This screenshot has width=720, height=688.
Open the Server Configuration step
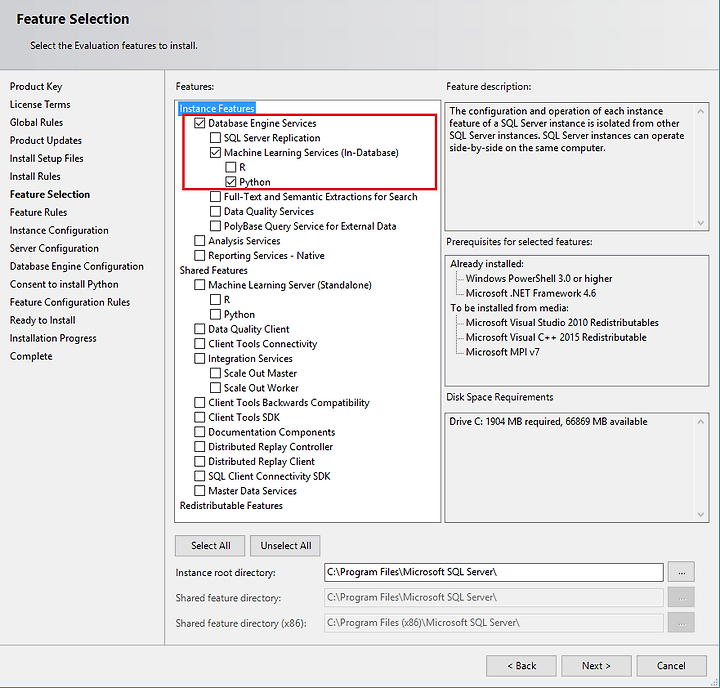(x=54, y=248)
